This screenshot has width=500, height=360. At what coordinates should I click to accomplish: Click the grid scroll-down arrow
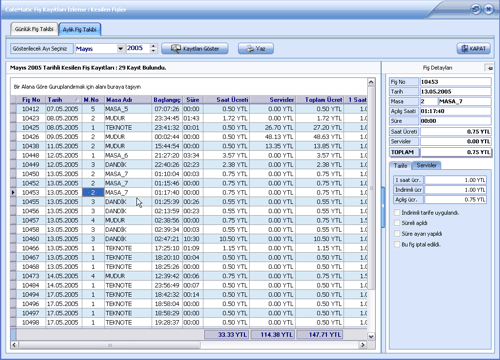click(371, 336)
